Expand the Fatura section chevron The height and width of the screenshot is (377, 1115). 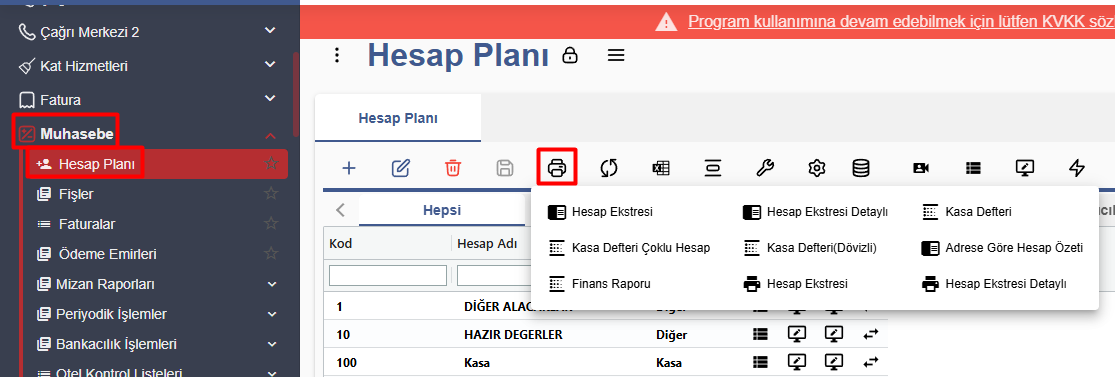270,99
